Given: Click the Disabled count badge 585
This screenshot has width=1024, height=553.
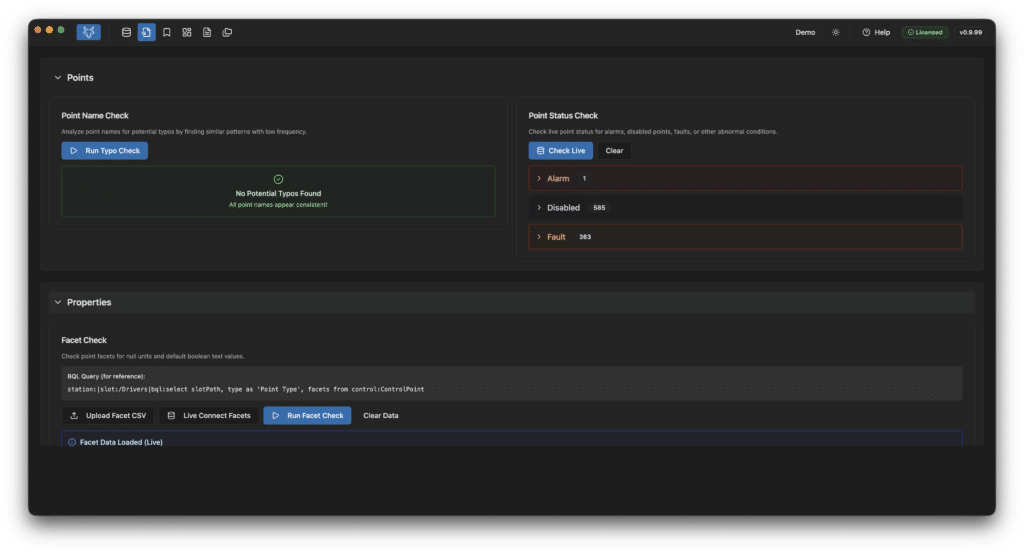Looking at the screenshot, I should 599,208.
